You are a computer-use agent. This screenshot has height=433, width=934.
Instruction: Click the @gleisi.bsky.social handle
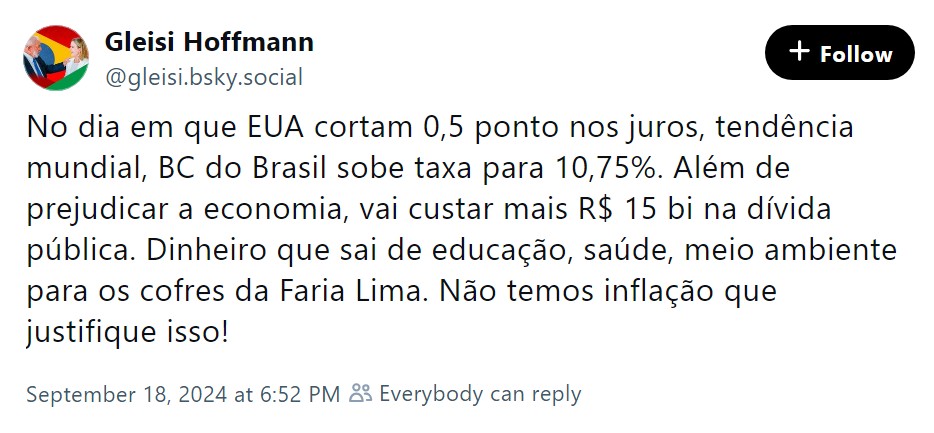tap(203, 77)
